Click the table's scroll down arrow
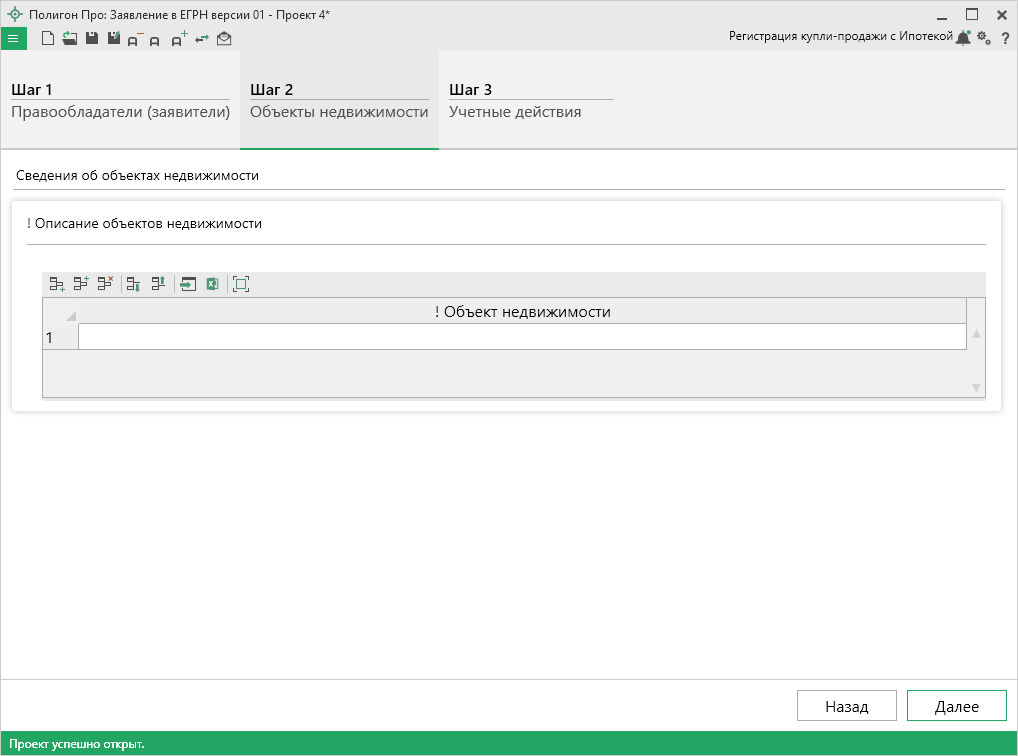1018x756 pixels. click(976, 387)
